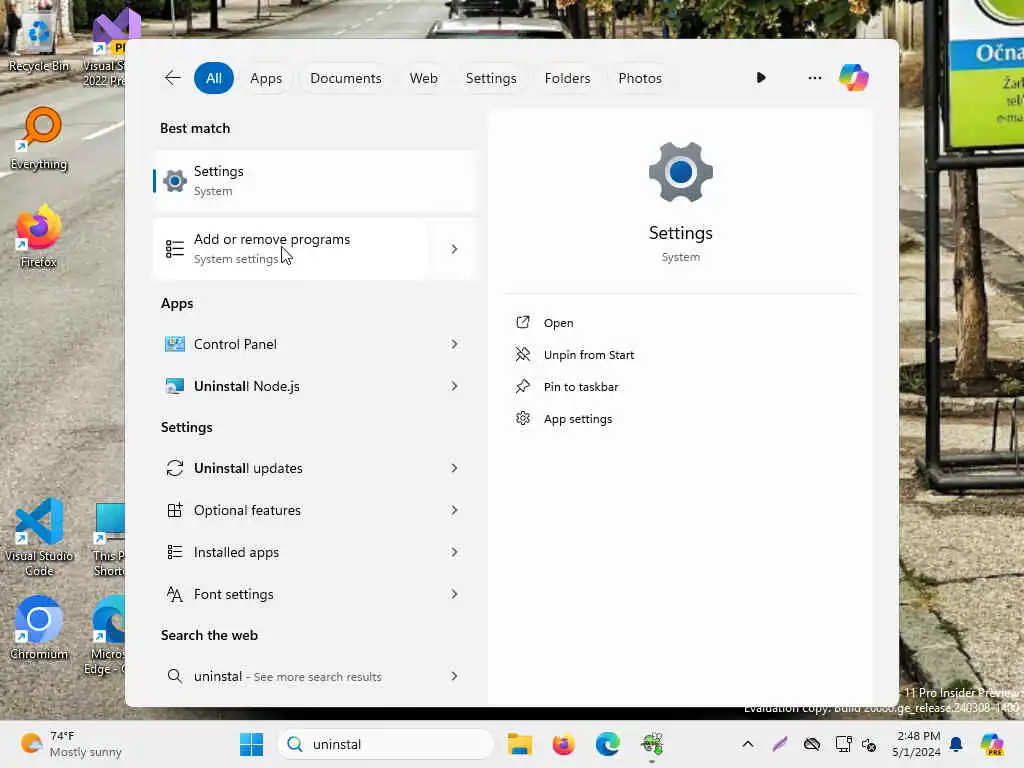Select the Chromium desktop shortcut
The image size is (1024, 768).
click(x=39, y=628)
